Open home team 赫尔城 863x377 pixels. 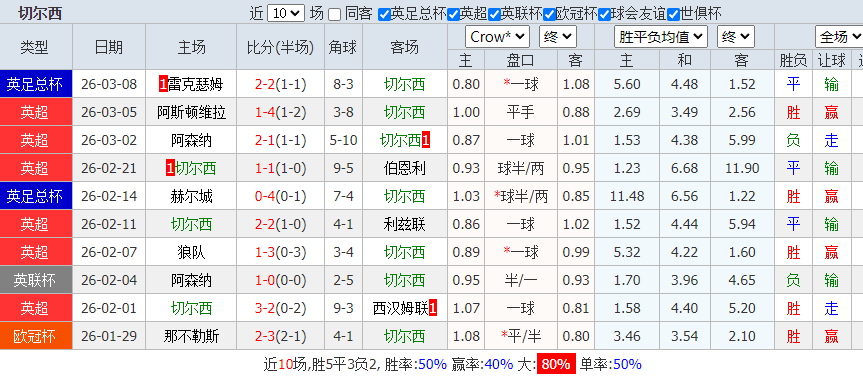(x=192, y=196)
